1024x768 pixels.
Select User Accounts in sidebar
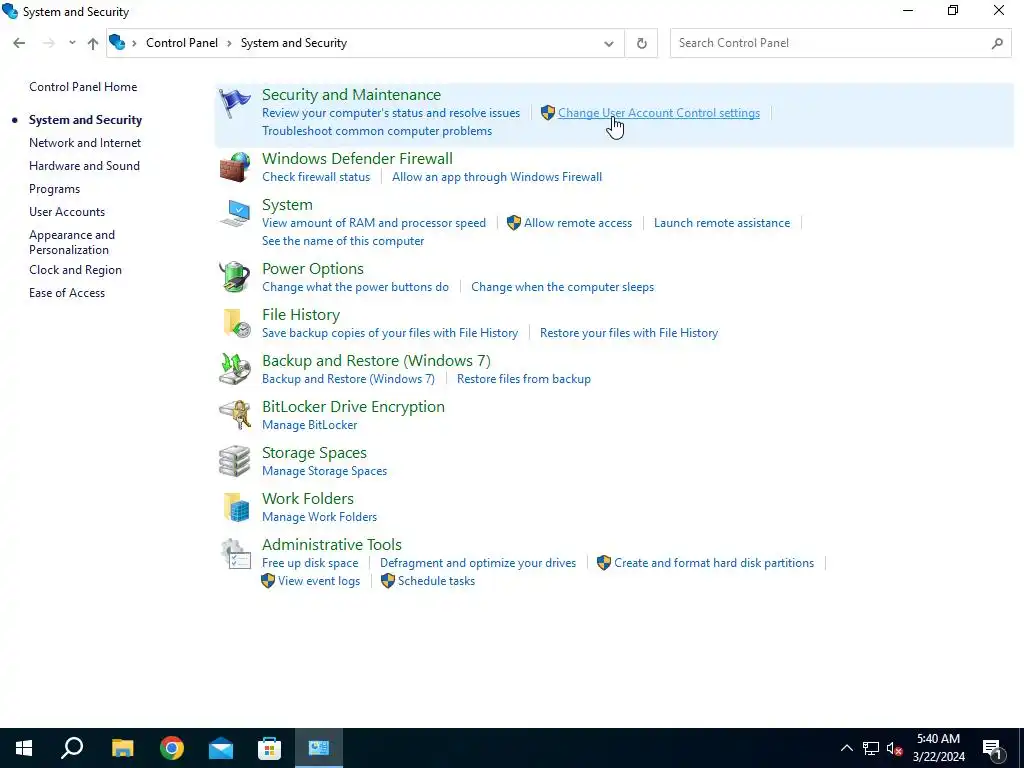pyautogui.click(x=67, y=212)
